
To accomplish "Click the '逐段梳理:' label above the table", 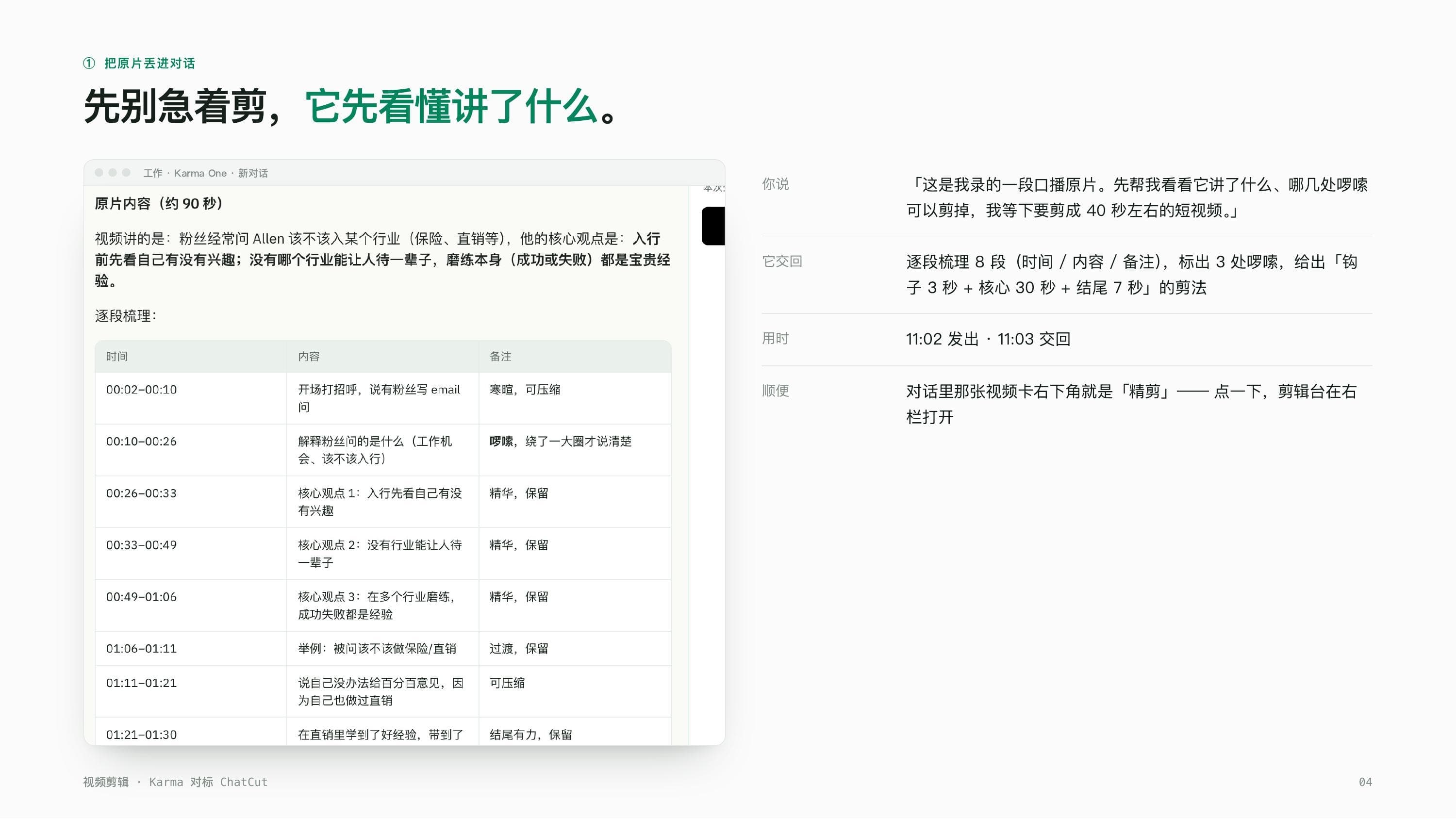I will point(126,316).
